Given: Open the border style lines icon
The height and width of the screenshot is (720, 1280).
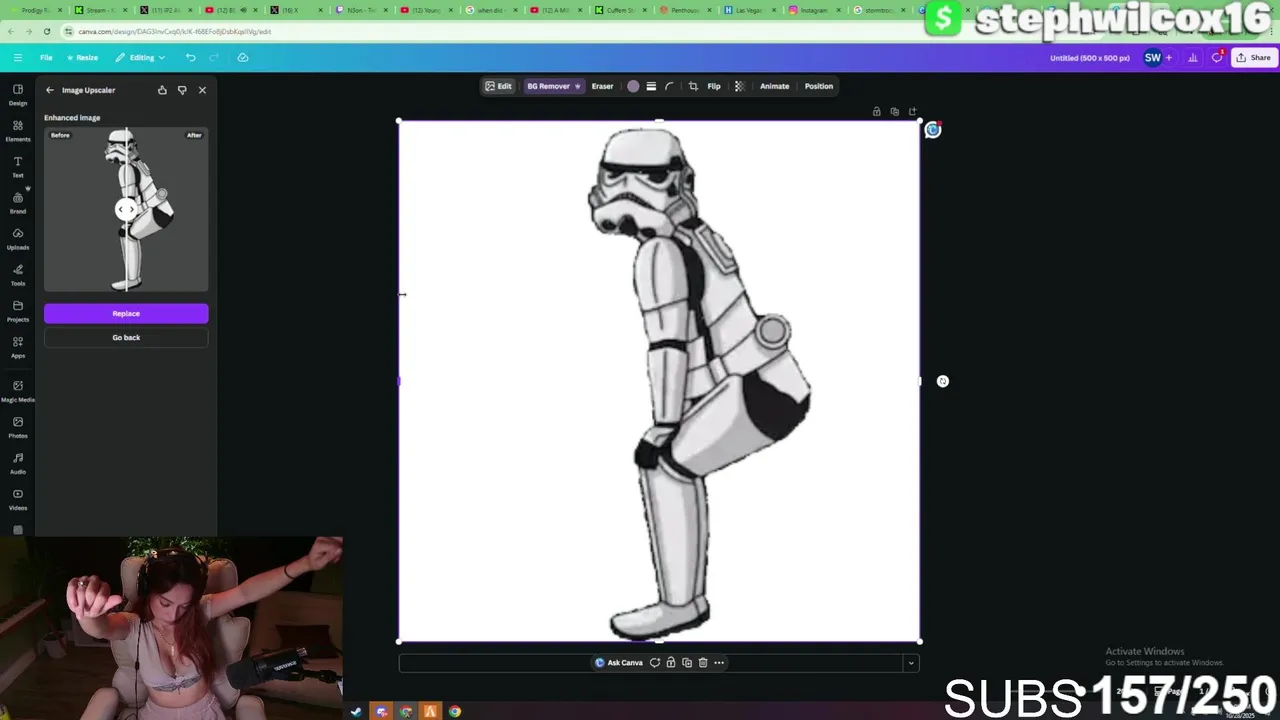Looking at the screenshot, I should 651,86.
